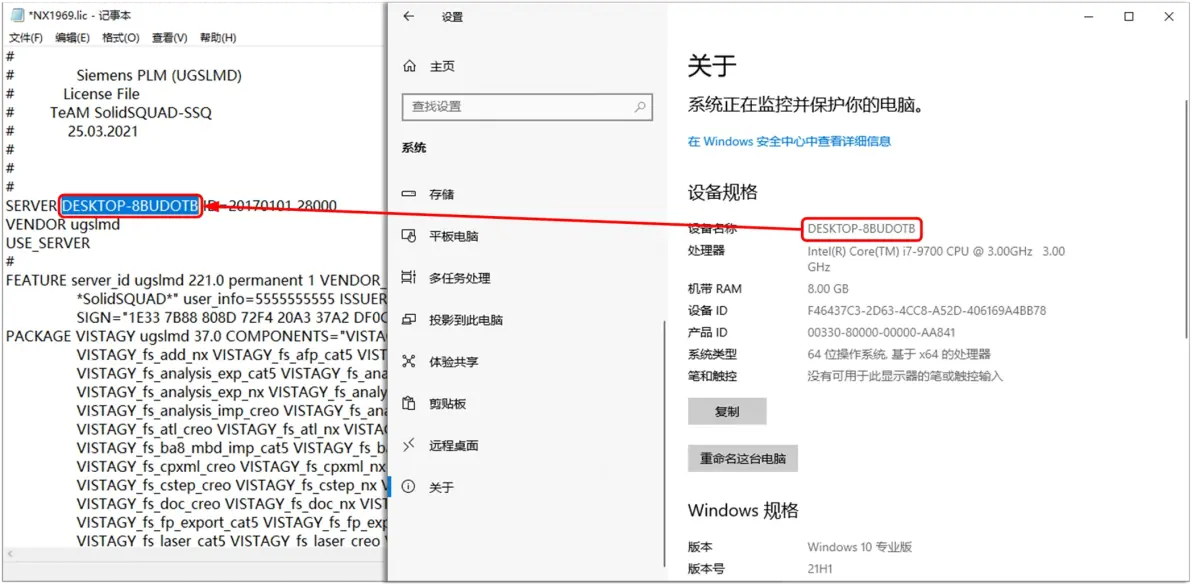This screenshot has height=584, width=1192.
Task: Click the highlighted DESKTOP-8BUDOTB text in Notepad
Action: click(131, 205)
